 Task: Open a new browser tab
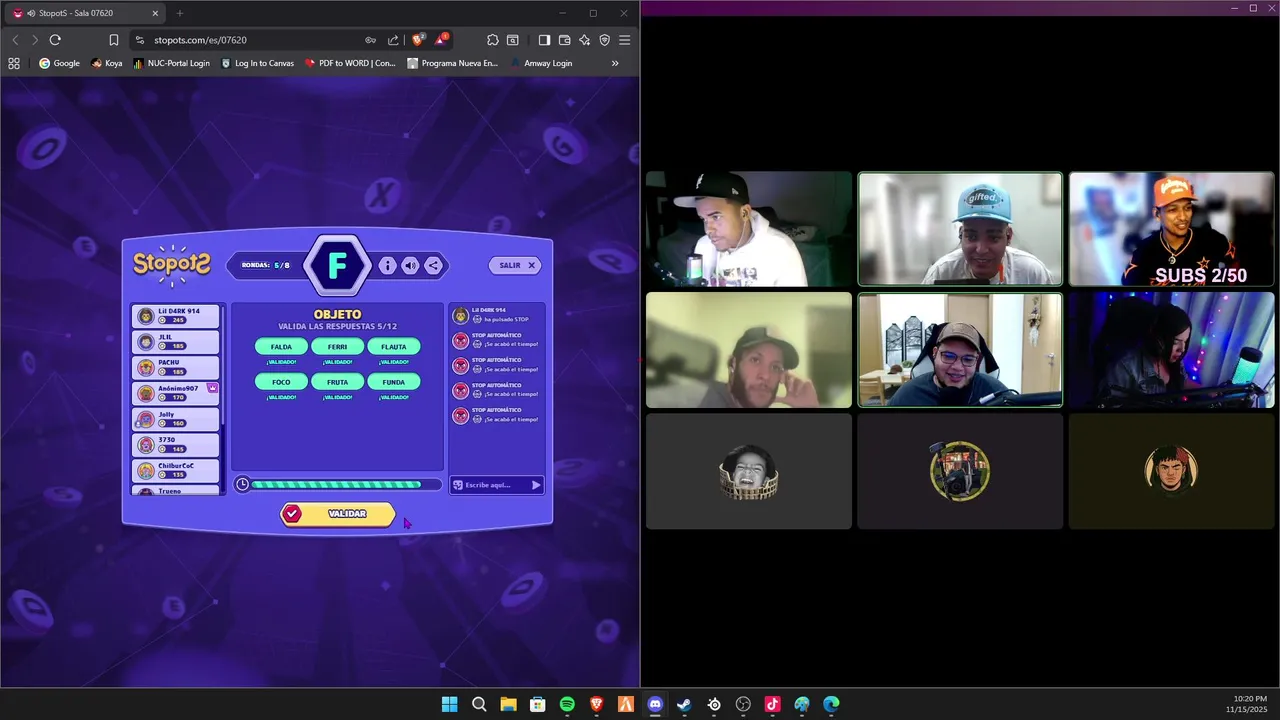[x=180, y=13]
